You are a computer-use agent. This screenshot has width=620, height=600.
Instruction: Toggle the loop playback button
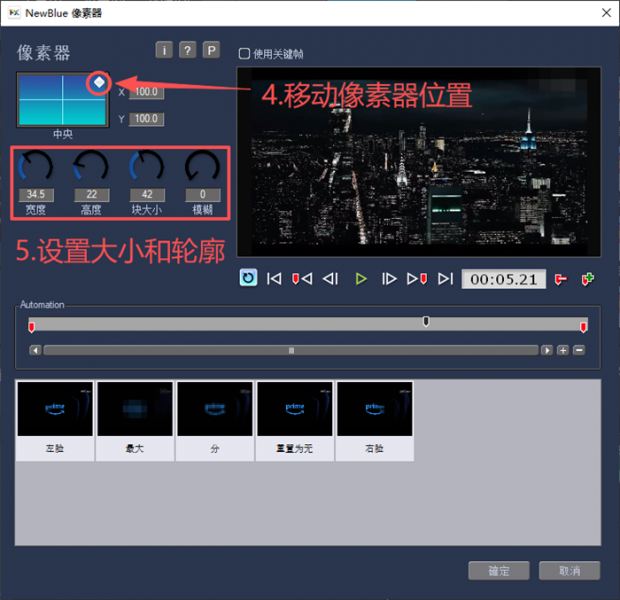coord(248,278)
